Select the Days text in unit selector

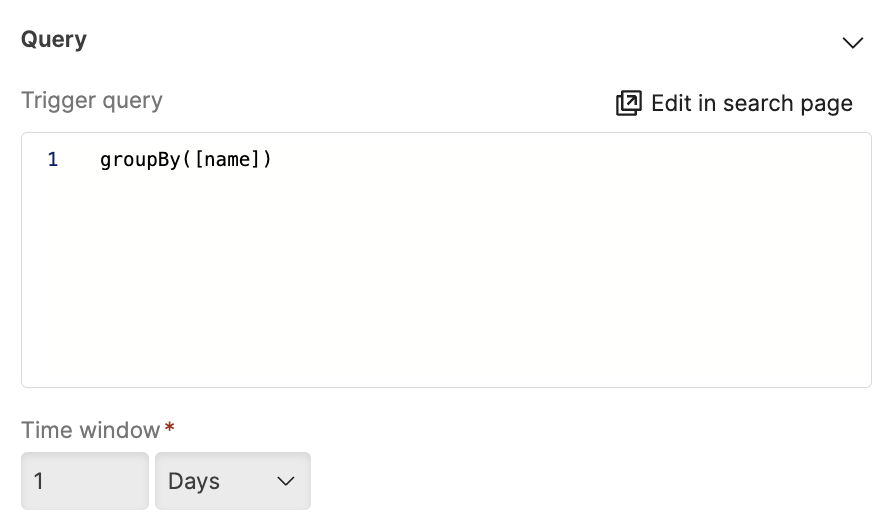(x=194, y=481)
